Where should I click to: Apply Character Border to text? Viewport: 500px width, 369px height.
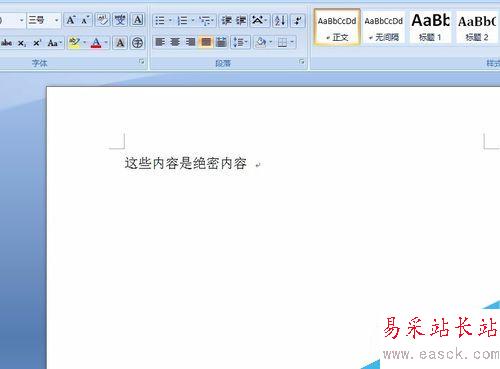point(137,20)
